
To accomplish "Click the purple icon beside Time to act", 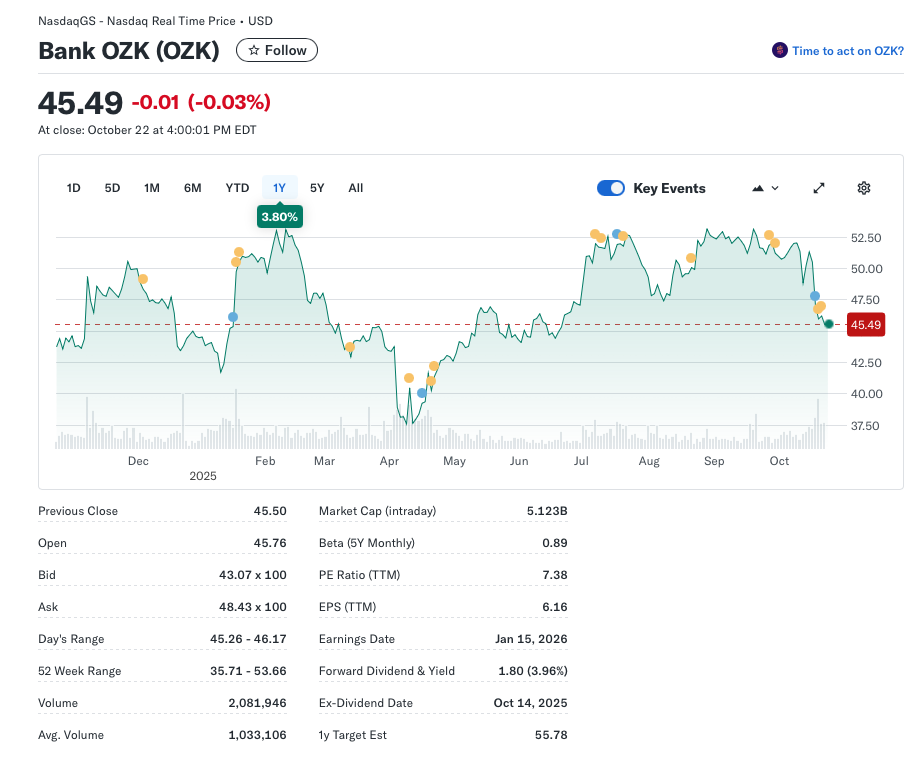I will [779, 50].
